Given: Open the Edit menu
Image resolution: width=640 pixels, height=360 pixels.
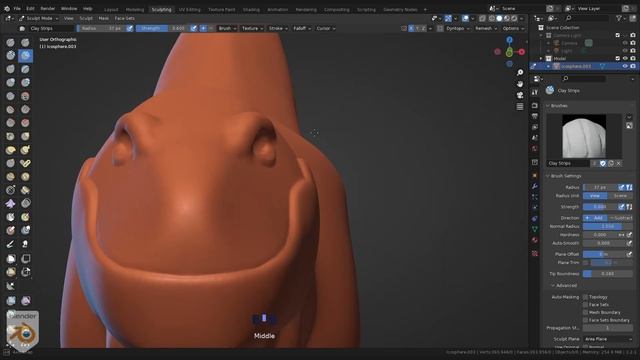Looking at the screenshot, I should click(x=31, y=9).
